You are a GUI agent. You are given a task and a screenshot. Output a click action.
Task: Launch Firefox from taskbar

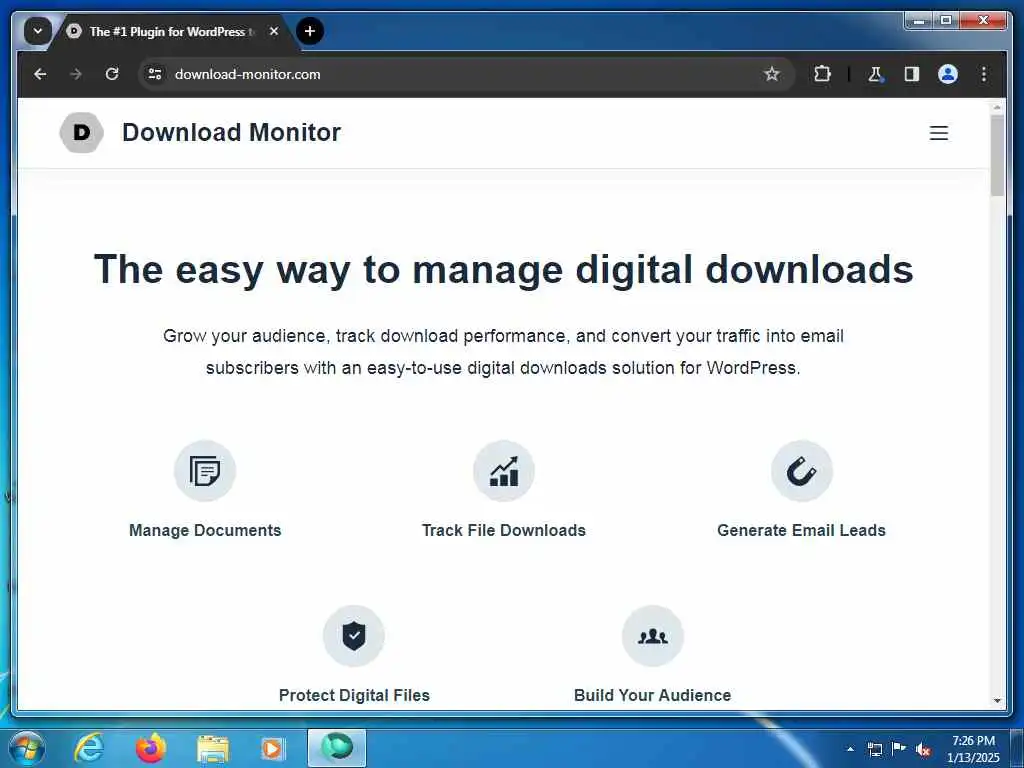[150, 748]
